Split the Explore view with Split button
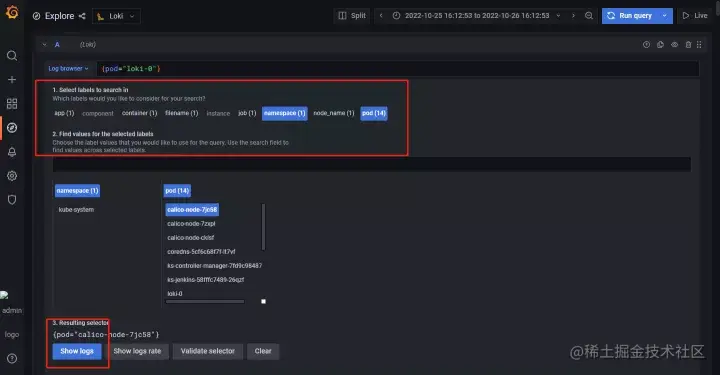Viewport: 720px width, 375px height. point(352,16)
